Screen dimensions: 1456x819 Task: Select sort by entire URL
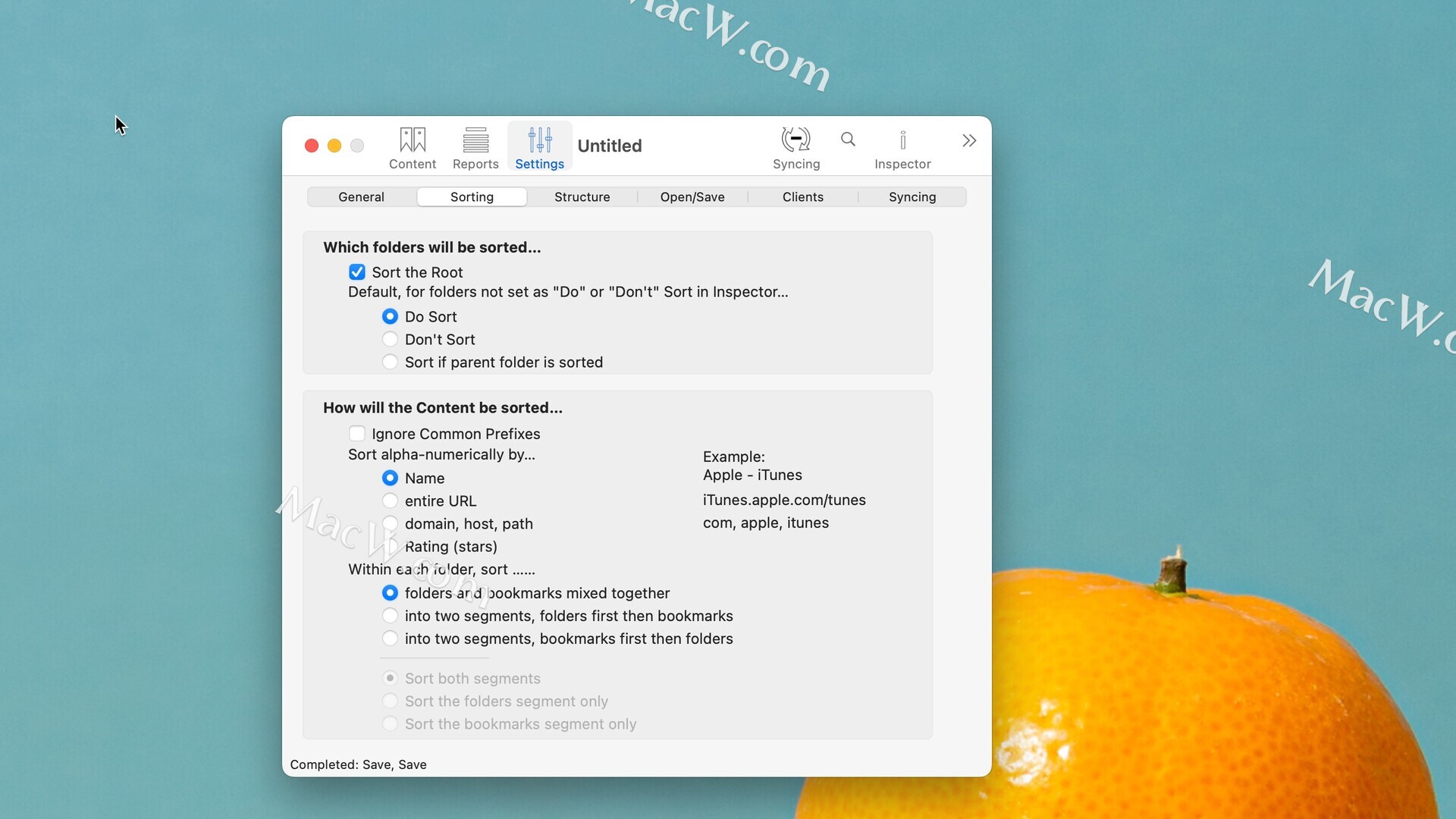coord(390,500)
